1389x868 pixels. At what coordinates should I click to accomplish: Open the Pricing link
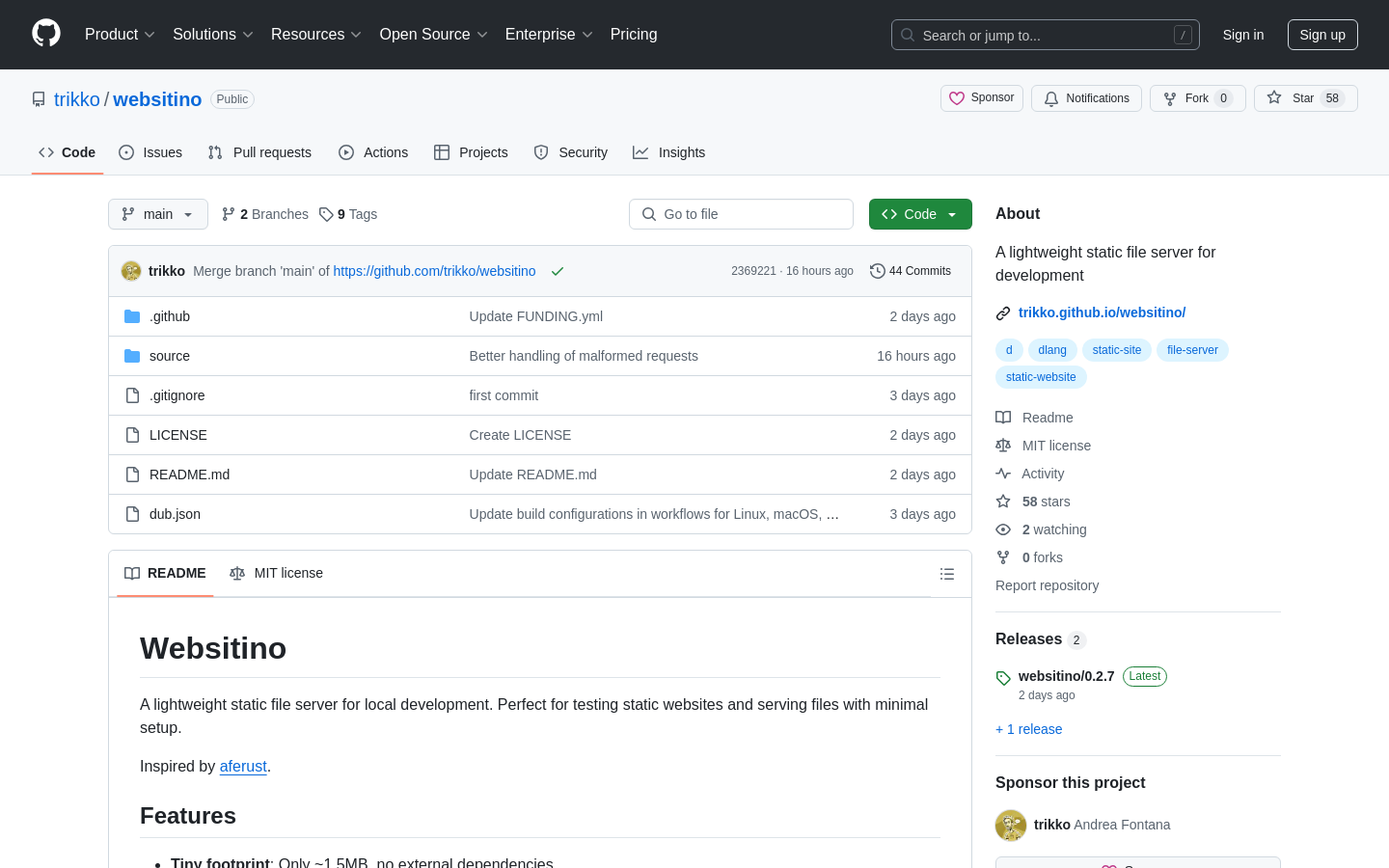coord(634,34)
